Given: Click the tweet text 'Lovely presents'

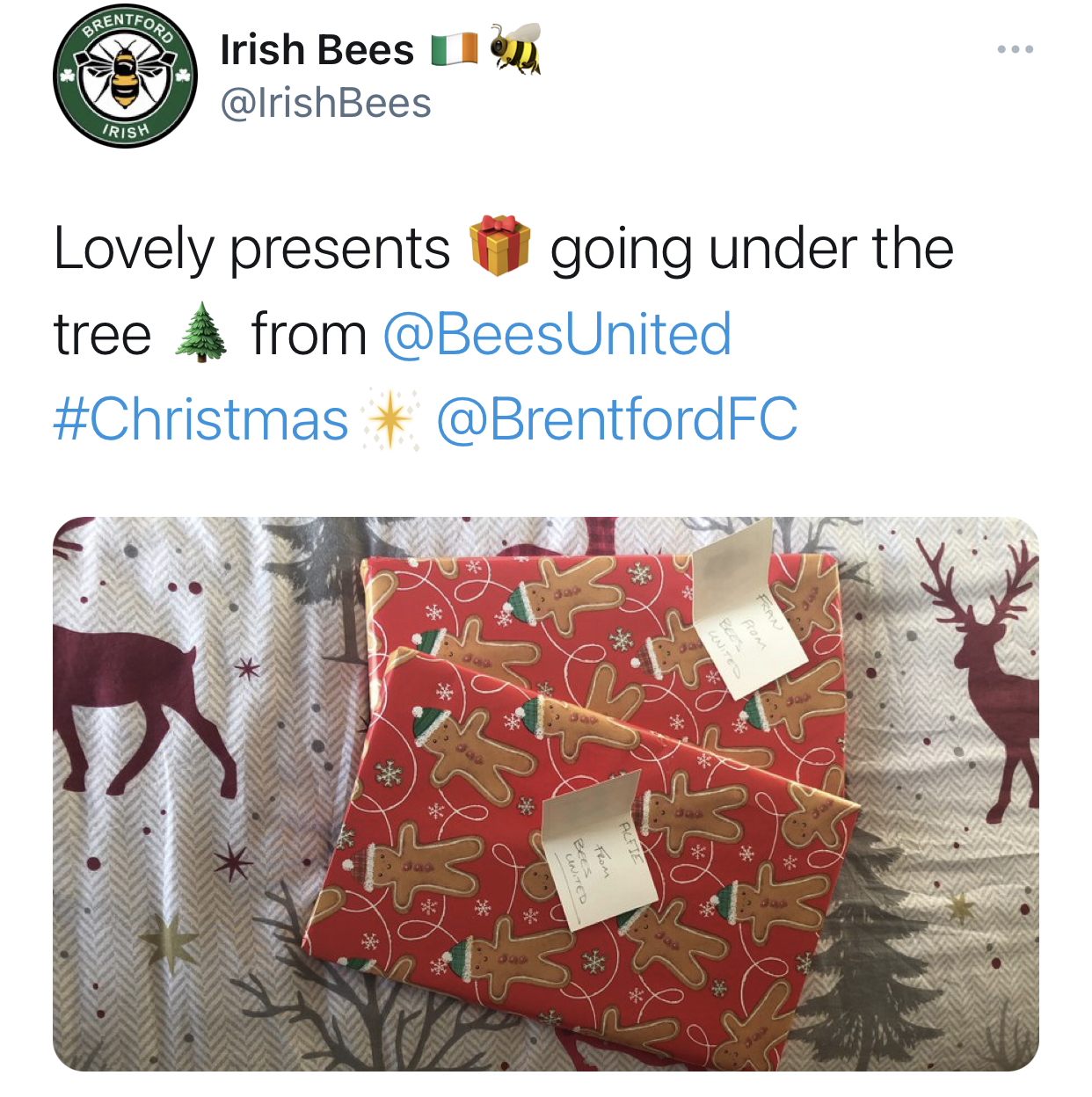Looking at the screenshot, I should click(x=252, y=249).
